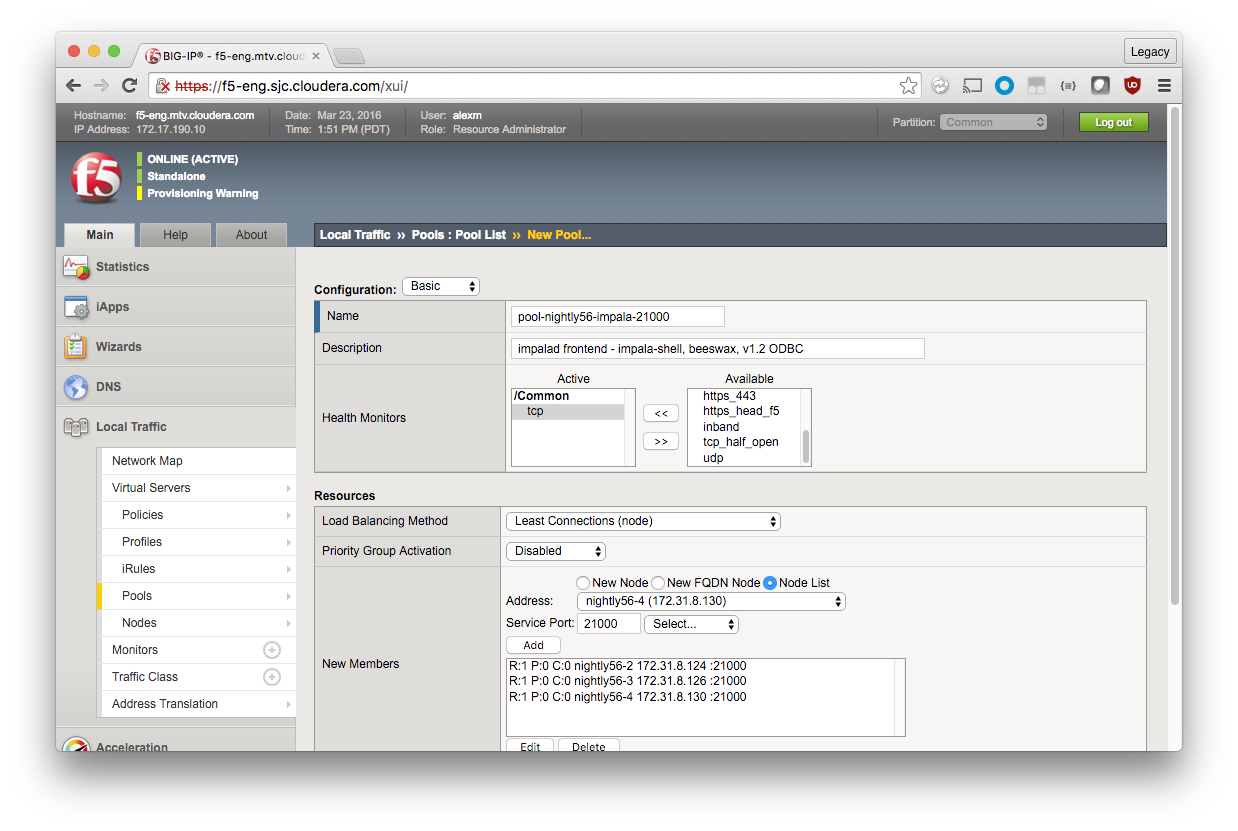Image resolution: width=1238 pixels, height=831 pixels.
Task: Bookmark page with the star icon
Action: tap(908, 86)
